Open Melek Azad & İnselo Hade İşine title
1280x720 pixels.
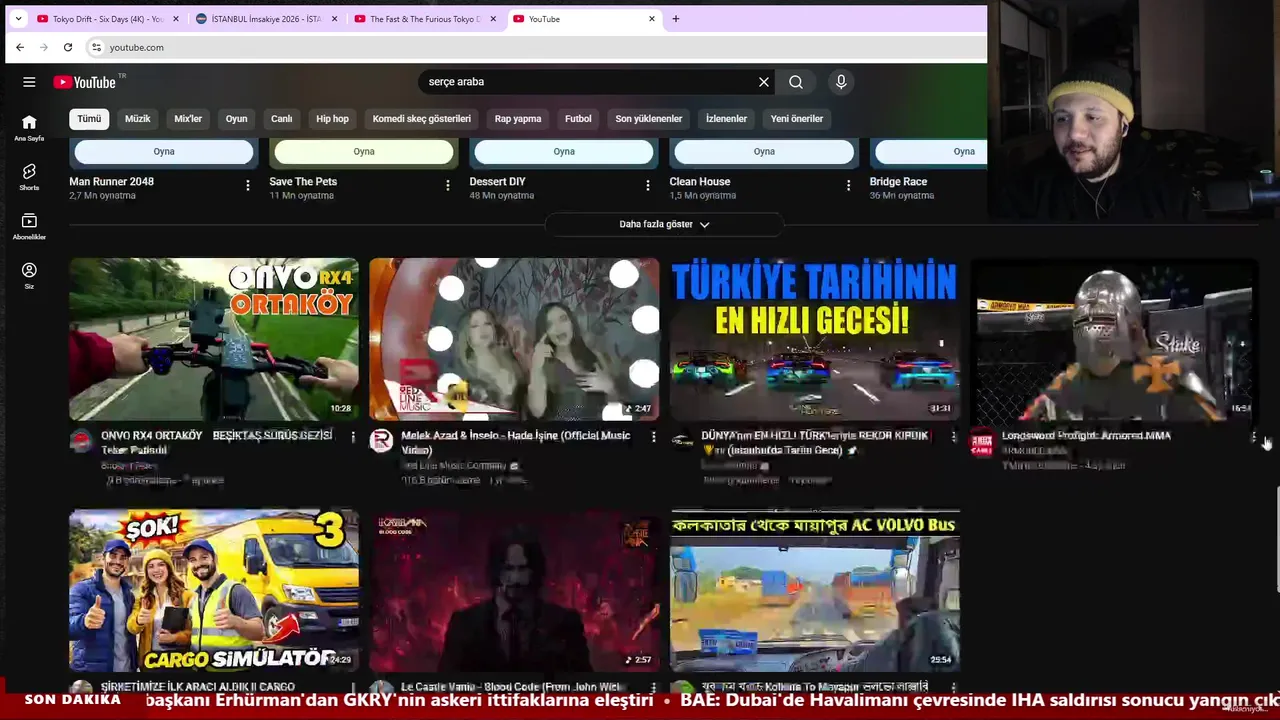(x=516, y=443)
